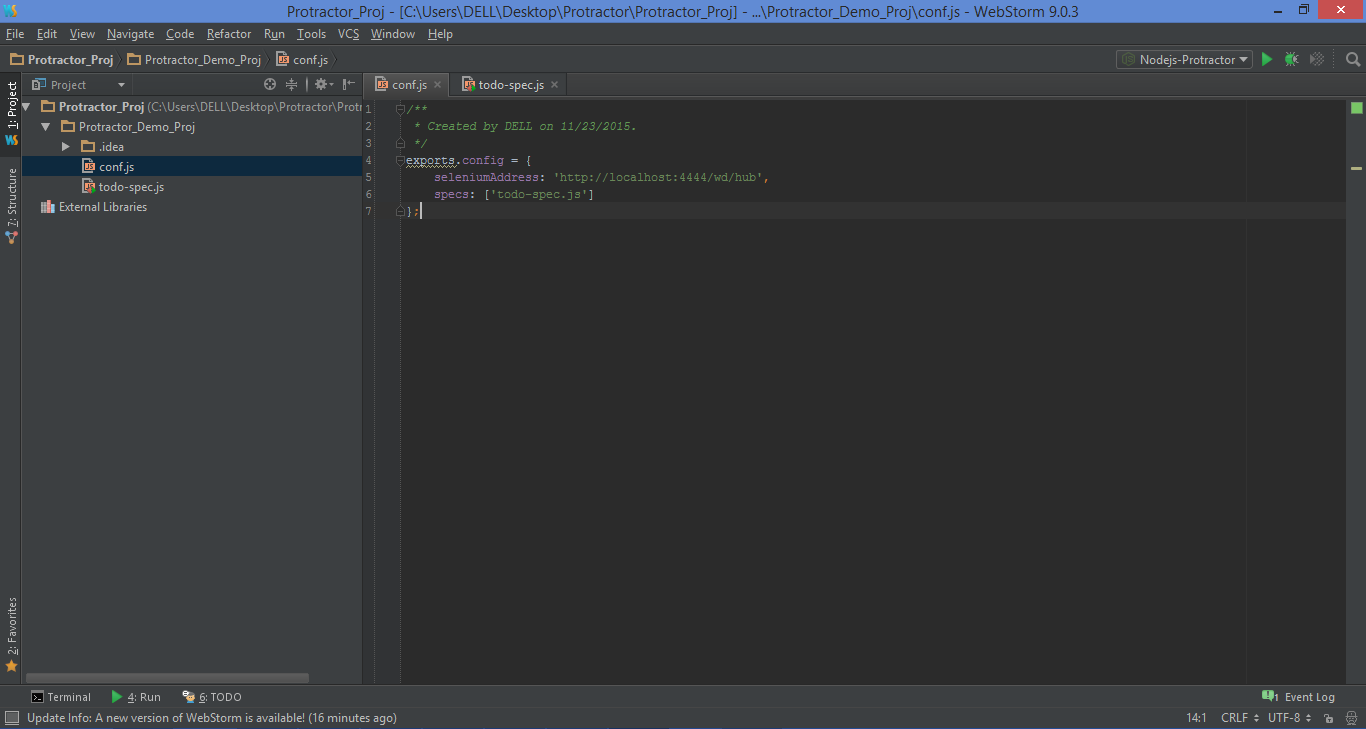
Task: Start debugging with the bug icon
Action: 1291,59
